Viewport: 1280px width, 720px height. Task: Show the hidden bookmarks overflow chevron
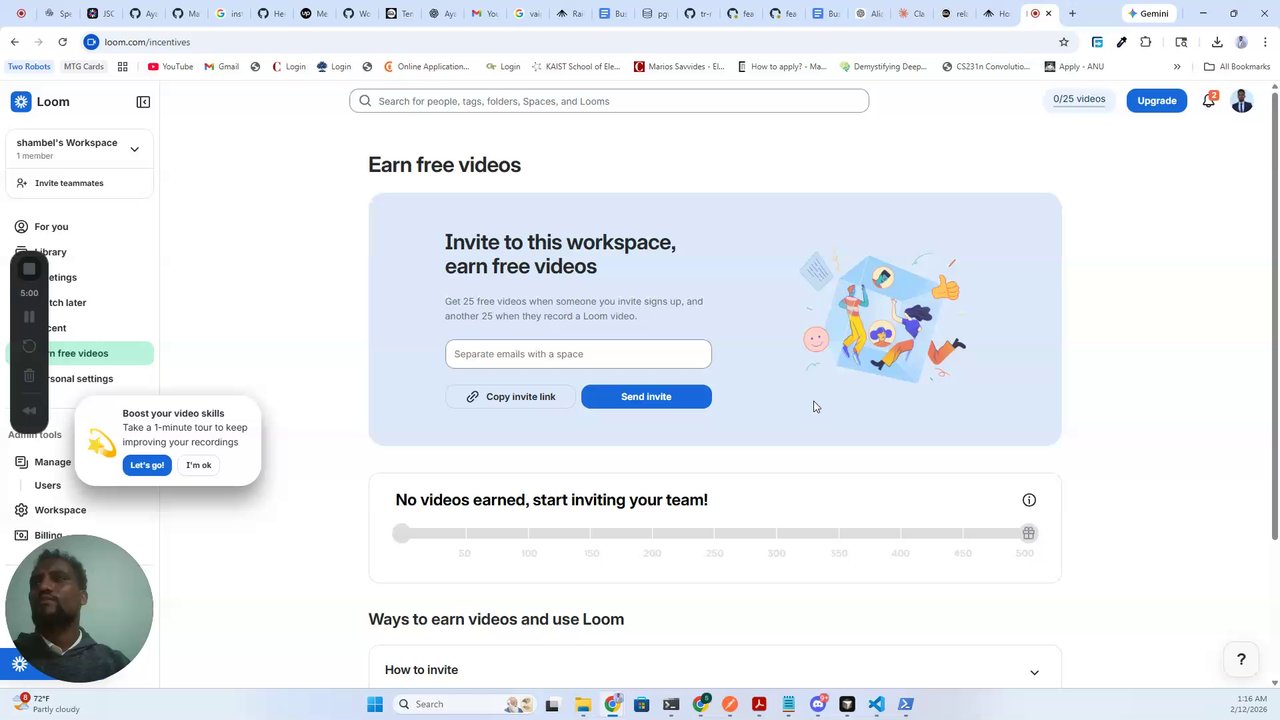1177,67
